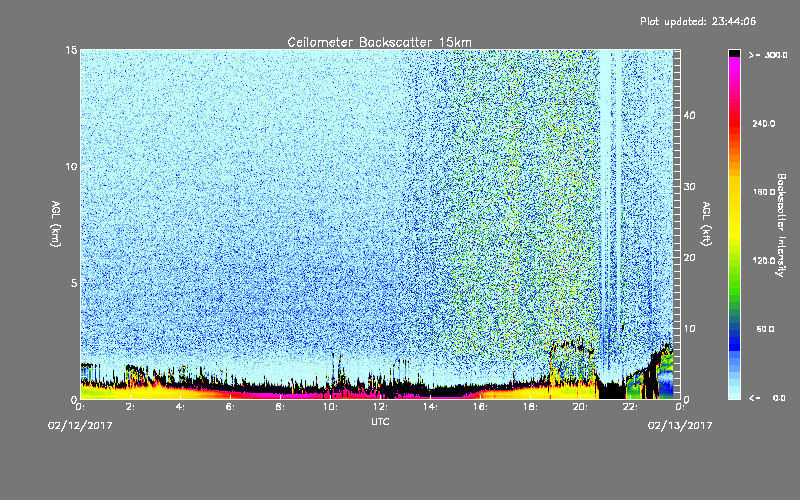
Task: Select the "5" tick on km axis
Action: point(74,283)
